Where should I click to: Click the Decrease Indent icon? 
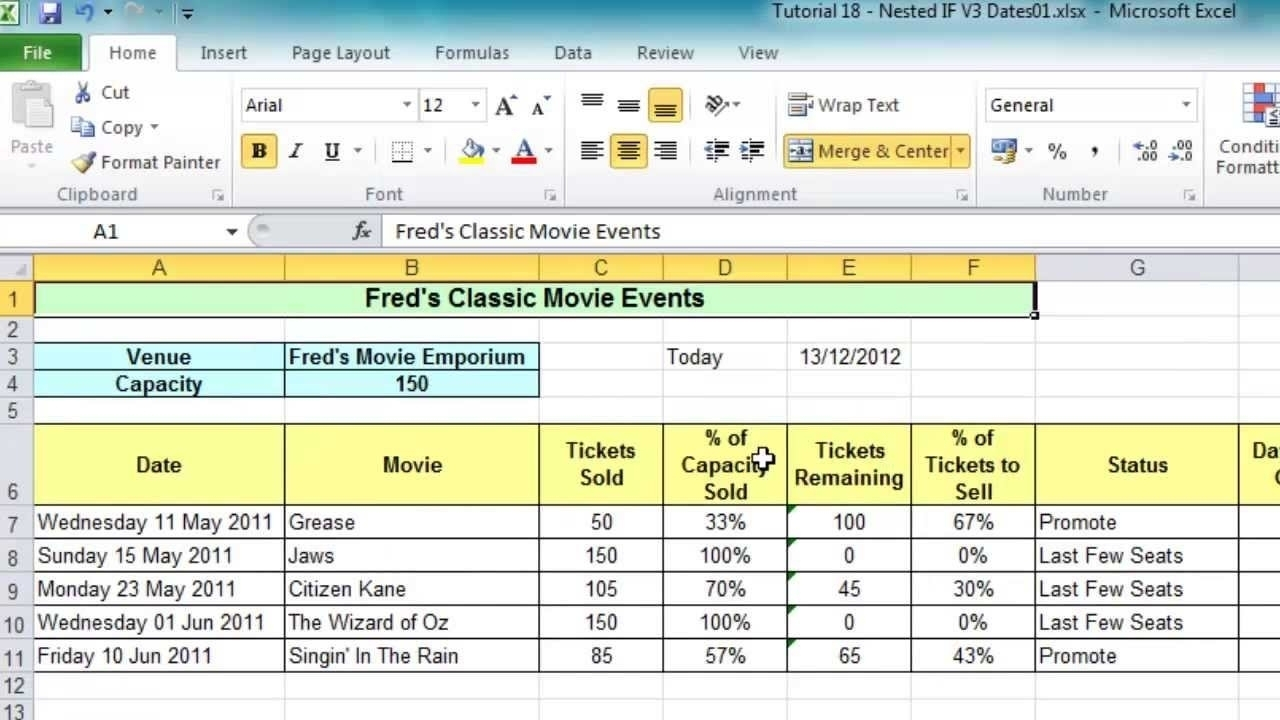tap(716, 151)
